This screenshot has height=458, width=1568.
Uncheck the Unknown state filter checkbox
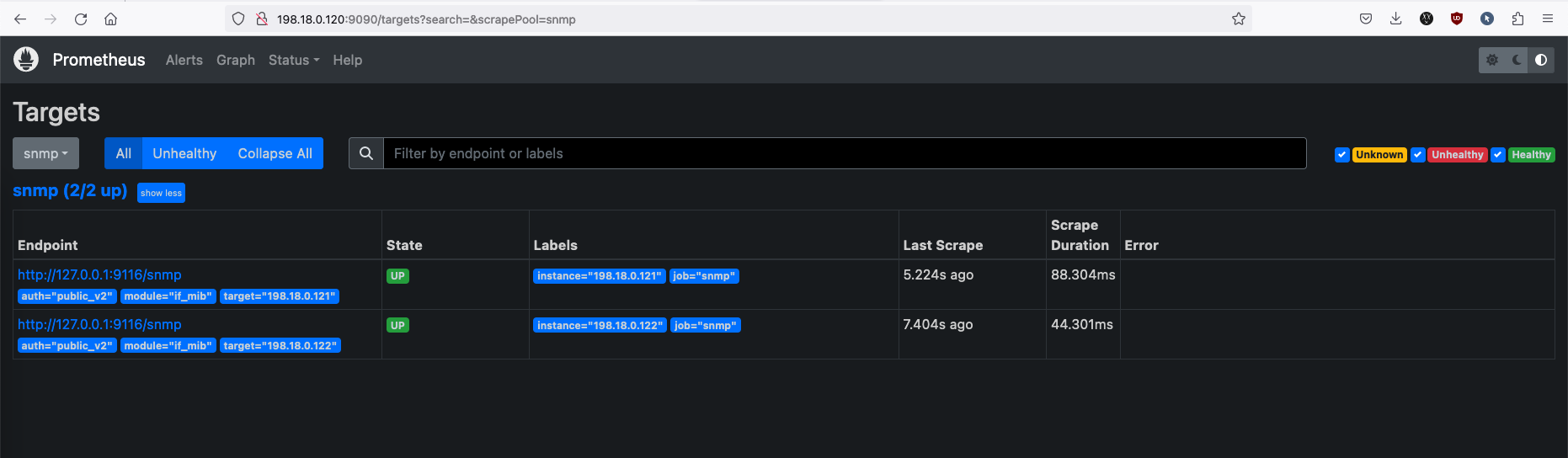tap(1342, 155)
